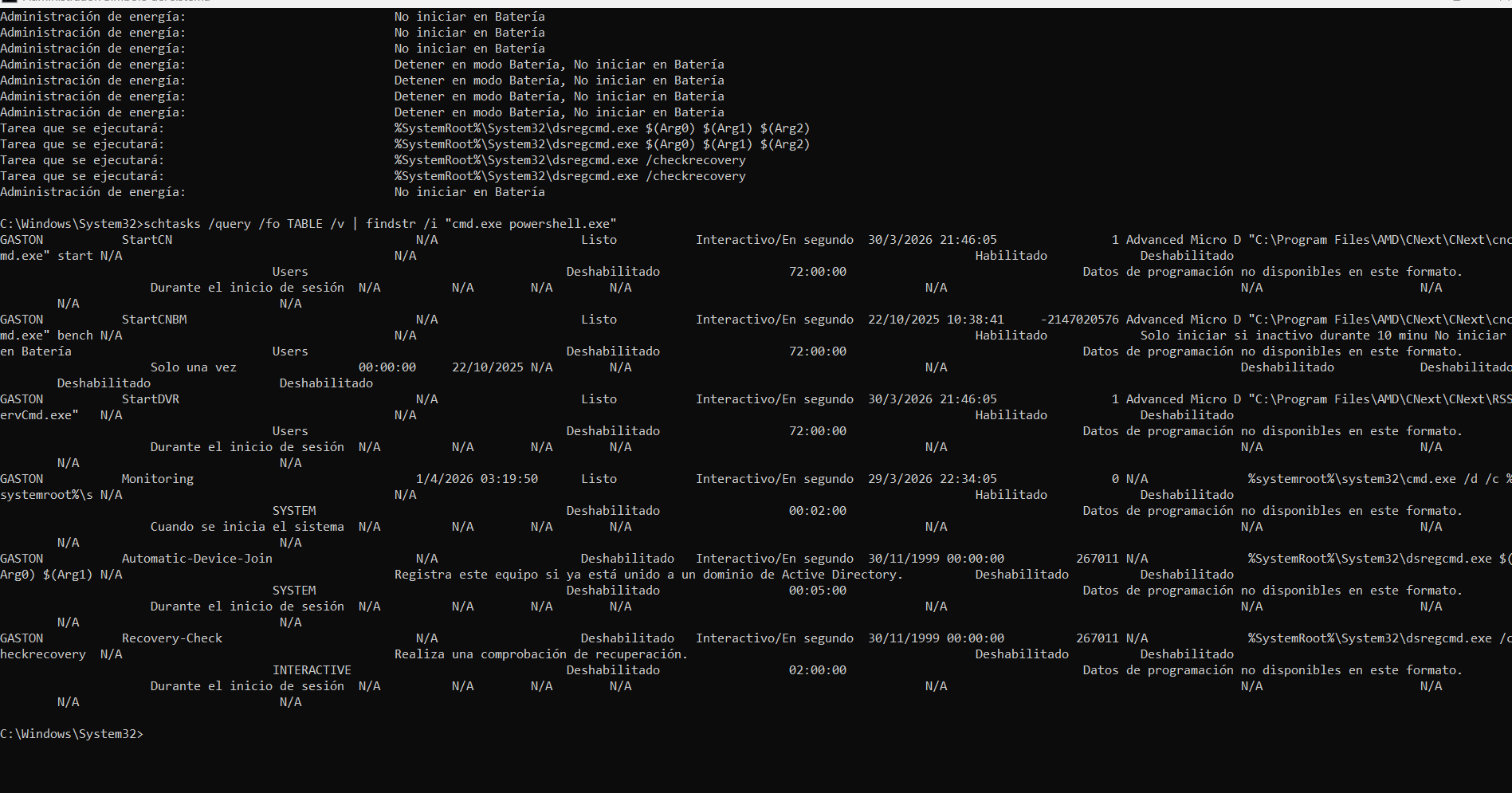Click the schedule type "Solo una vez"
1512x793 pixels.
point(194,367)
